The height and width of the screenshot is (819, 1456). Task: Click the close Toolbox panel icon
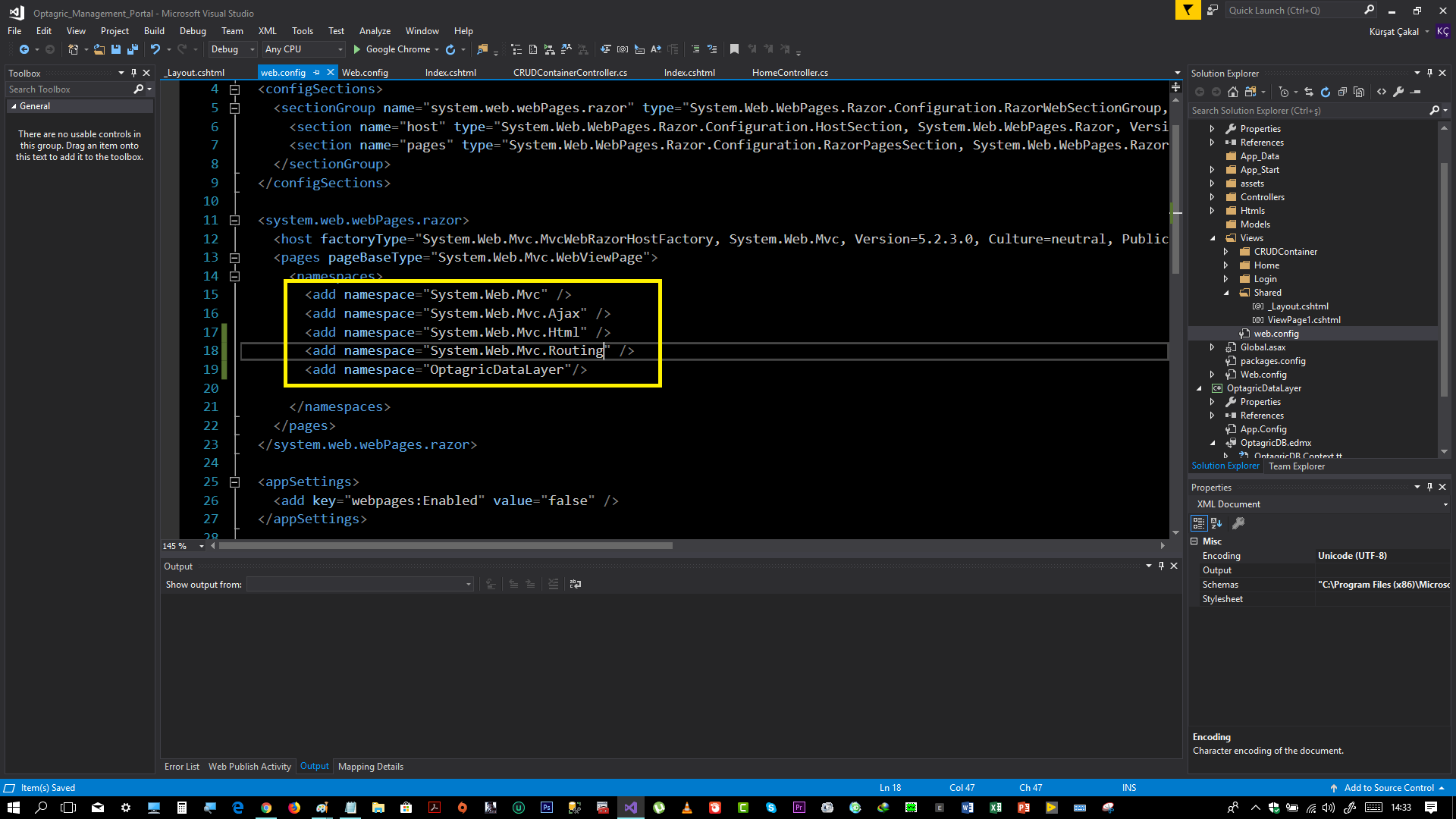(x=145, y=71)
